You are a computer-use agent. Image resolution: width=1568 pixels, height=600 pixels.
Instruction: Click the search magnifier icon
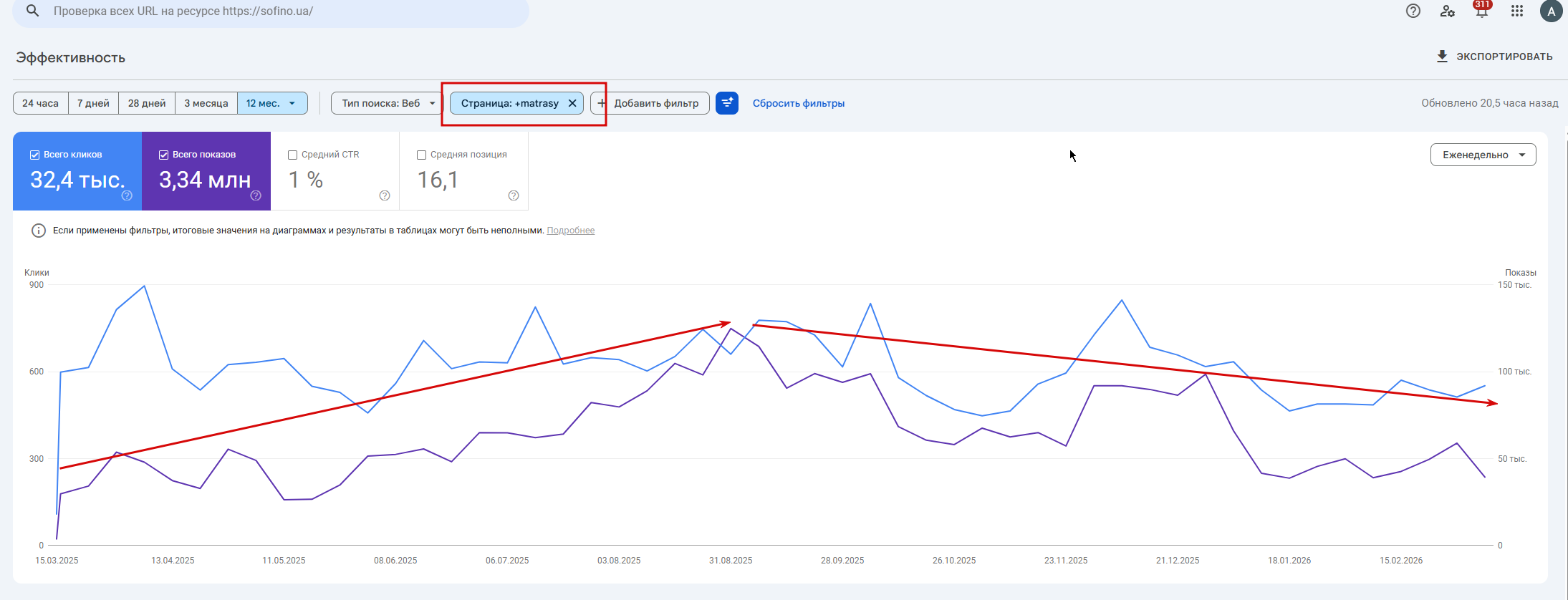tap(32, 11)
